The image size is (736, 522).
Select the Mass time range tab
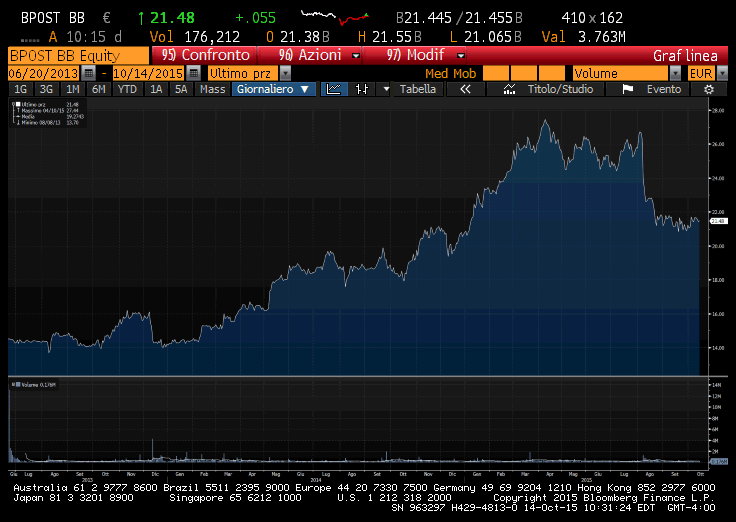click(x=213, y=89)
